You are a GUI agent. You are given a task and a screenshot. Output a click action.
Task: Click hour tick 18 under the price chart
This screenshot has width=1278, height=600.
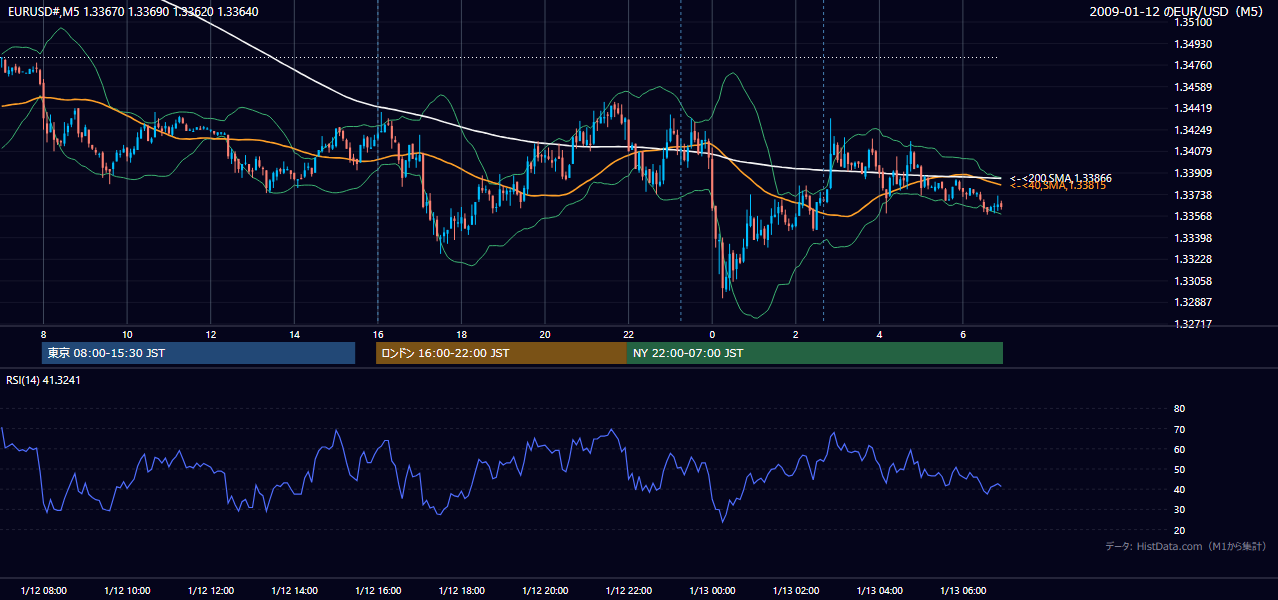click(x=461, y=334)
